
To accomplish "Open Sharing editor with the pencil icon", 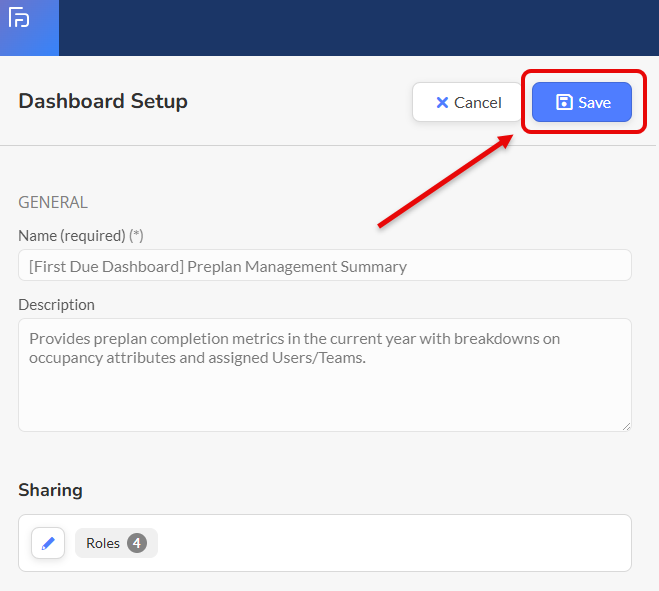I will (x=48, y=543).
